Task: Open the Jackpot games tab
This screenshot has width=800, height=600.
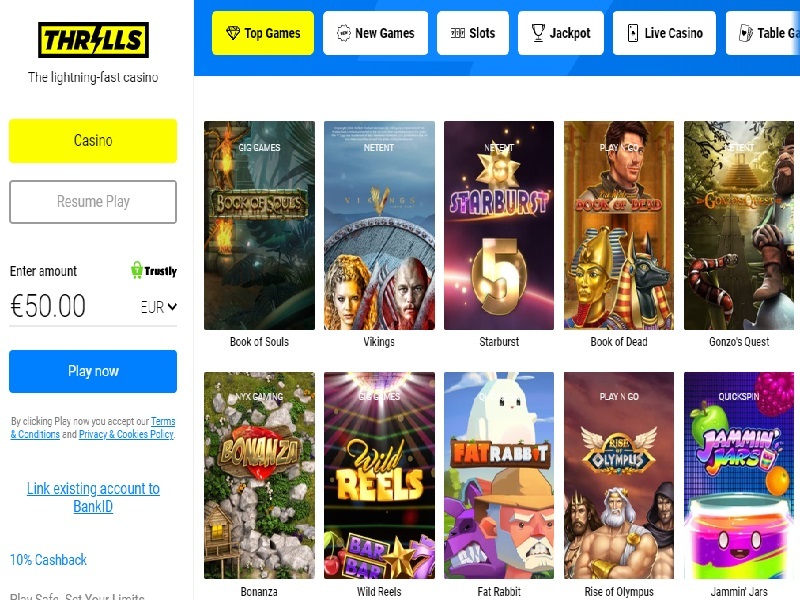Action: coord(561,33)
